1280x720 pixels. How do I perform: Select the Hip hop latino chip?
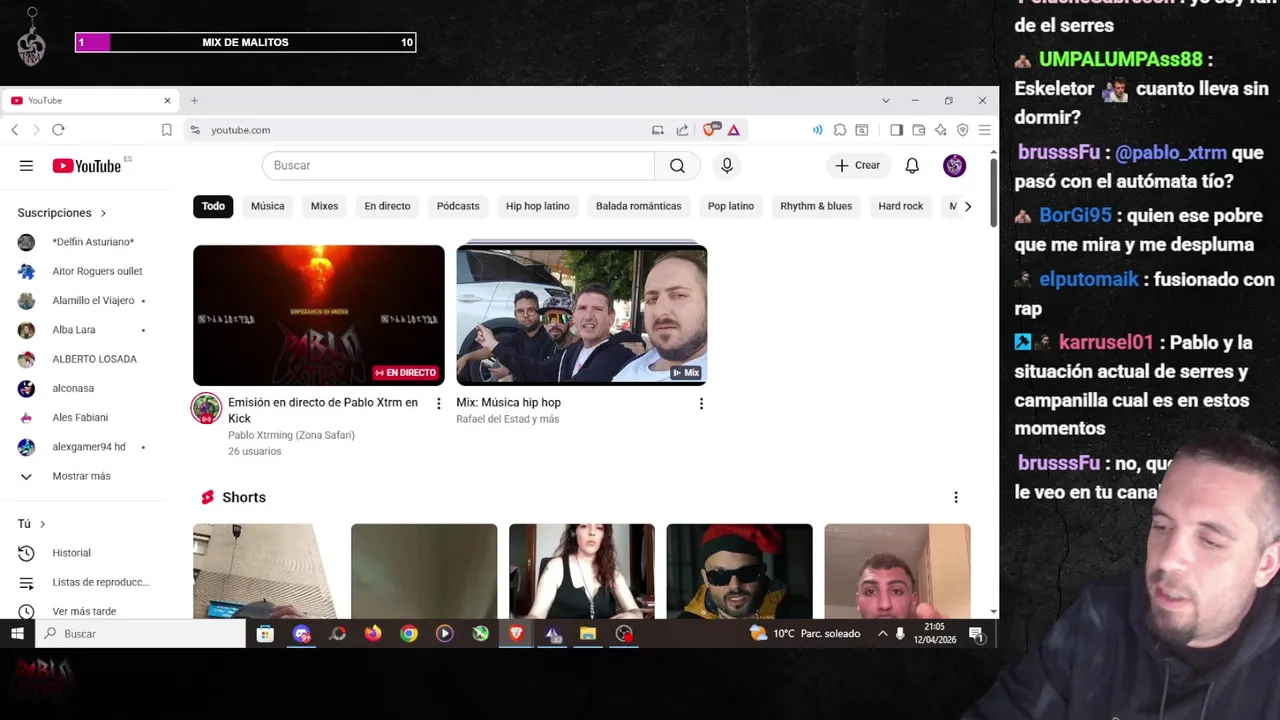coord(538,206)
